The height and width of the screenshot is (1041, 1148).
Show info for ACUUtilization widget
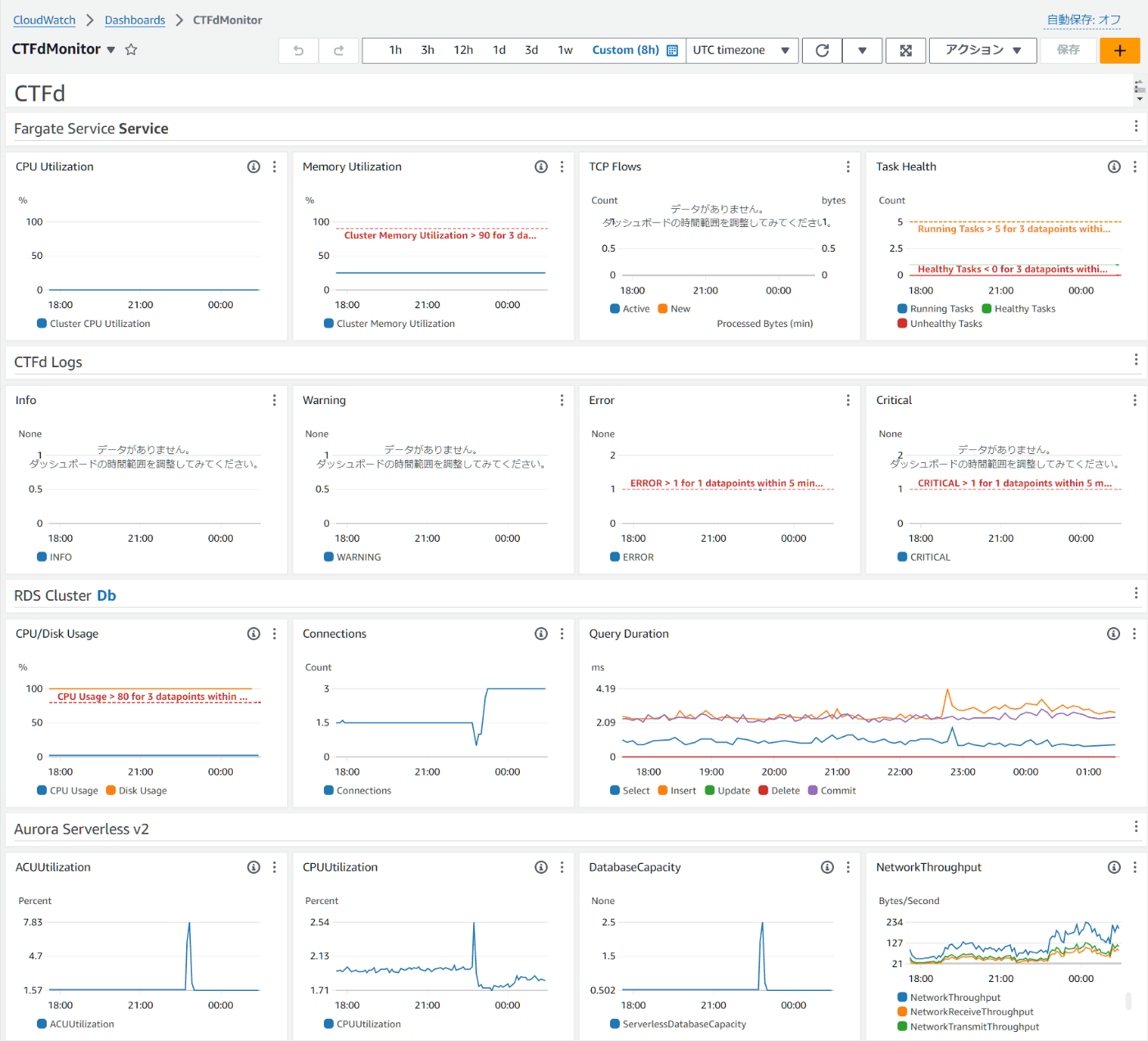tap(254, 867)
